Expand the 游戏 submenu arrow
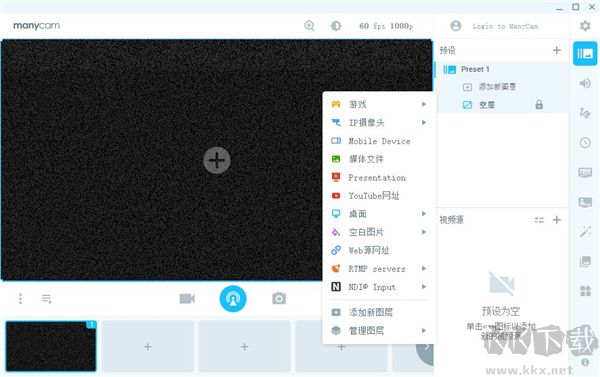Screen dimensions: 600x377 [x=424, y=104]
